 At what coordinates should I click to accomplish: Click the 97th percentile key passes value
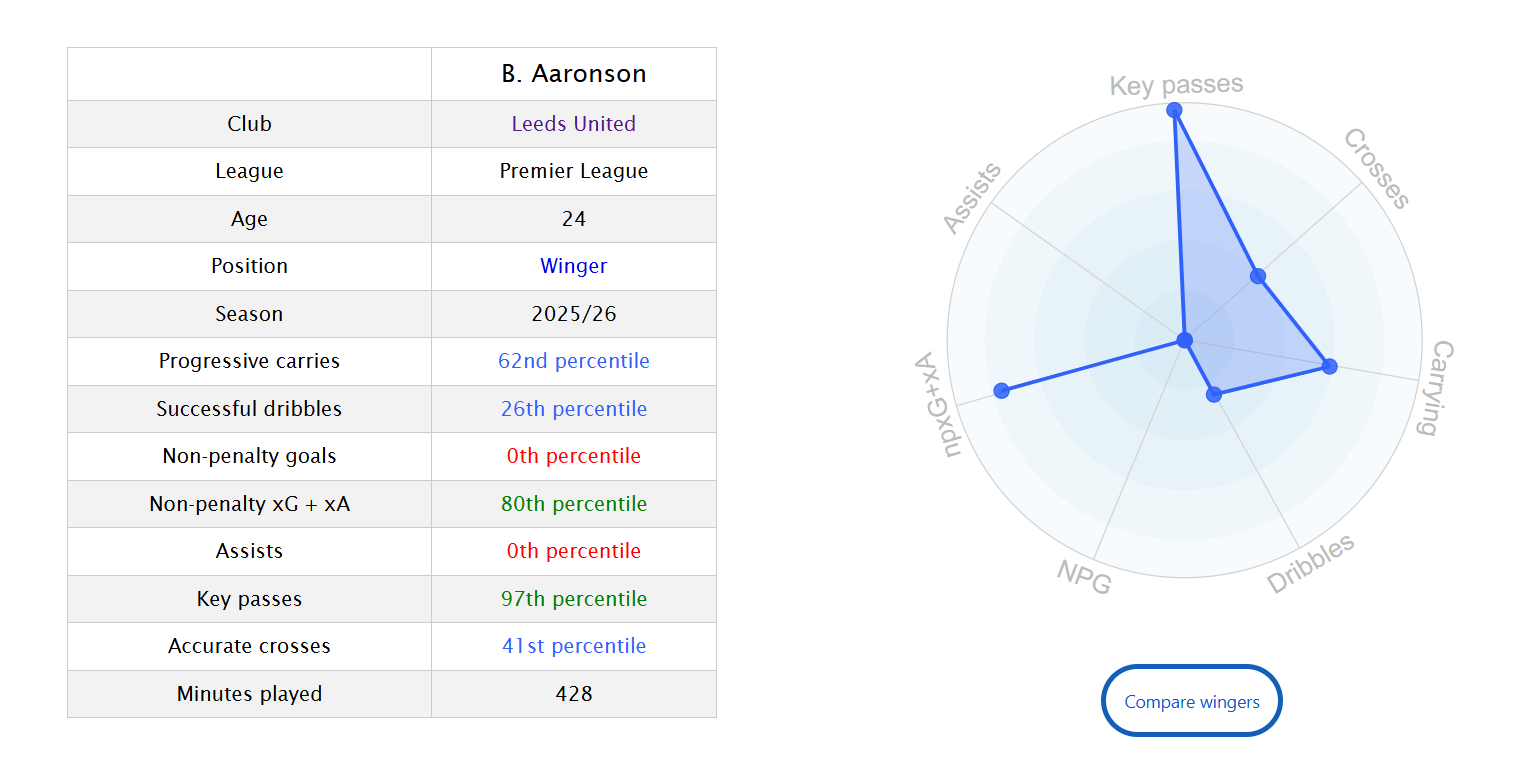(573, 599)
